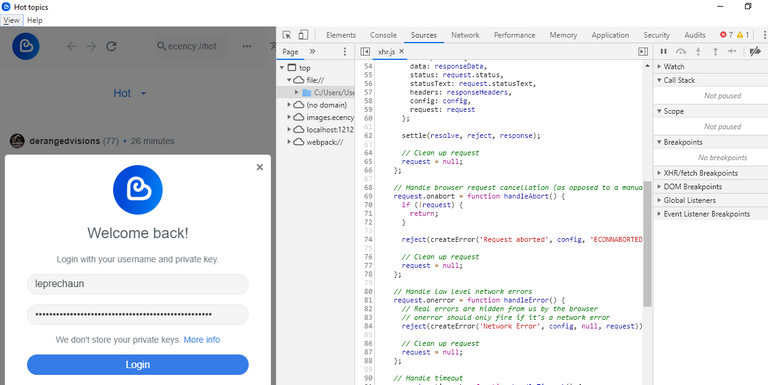Screen dimensions: 768x385
Task: Switch to the Elements tab
Action: (341, 35)
